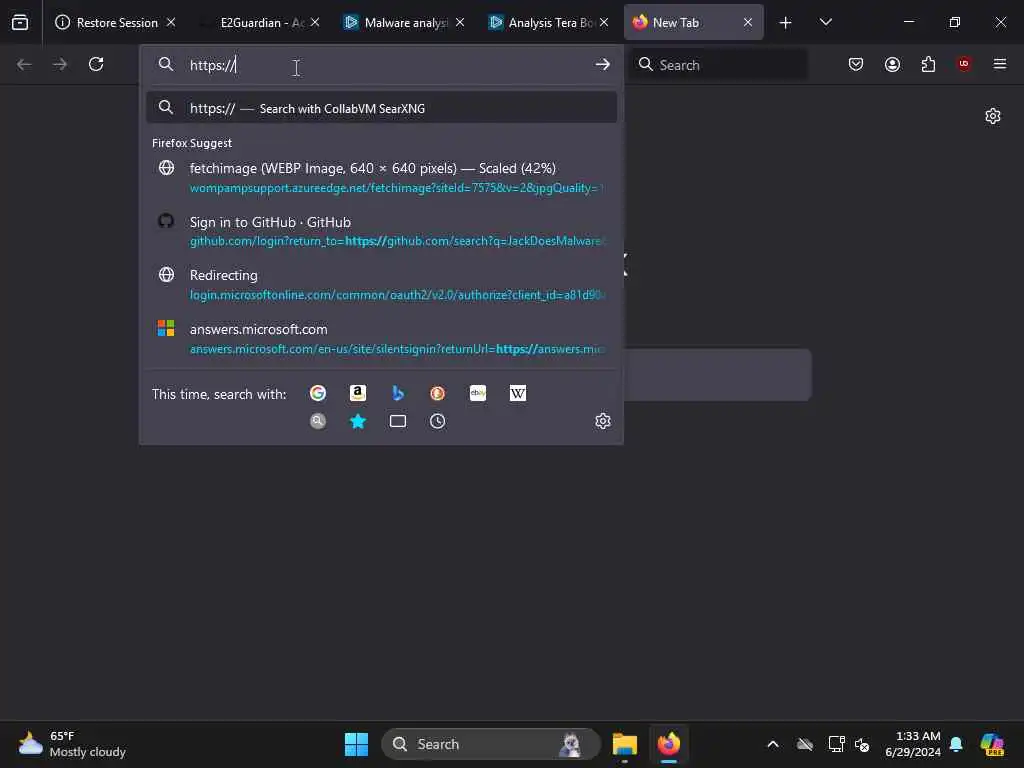This screenshot has width=1024, height=768.
Task: Open the OneDrive cloud tray icon
Action: pos(805,744)
